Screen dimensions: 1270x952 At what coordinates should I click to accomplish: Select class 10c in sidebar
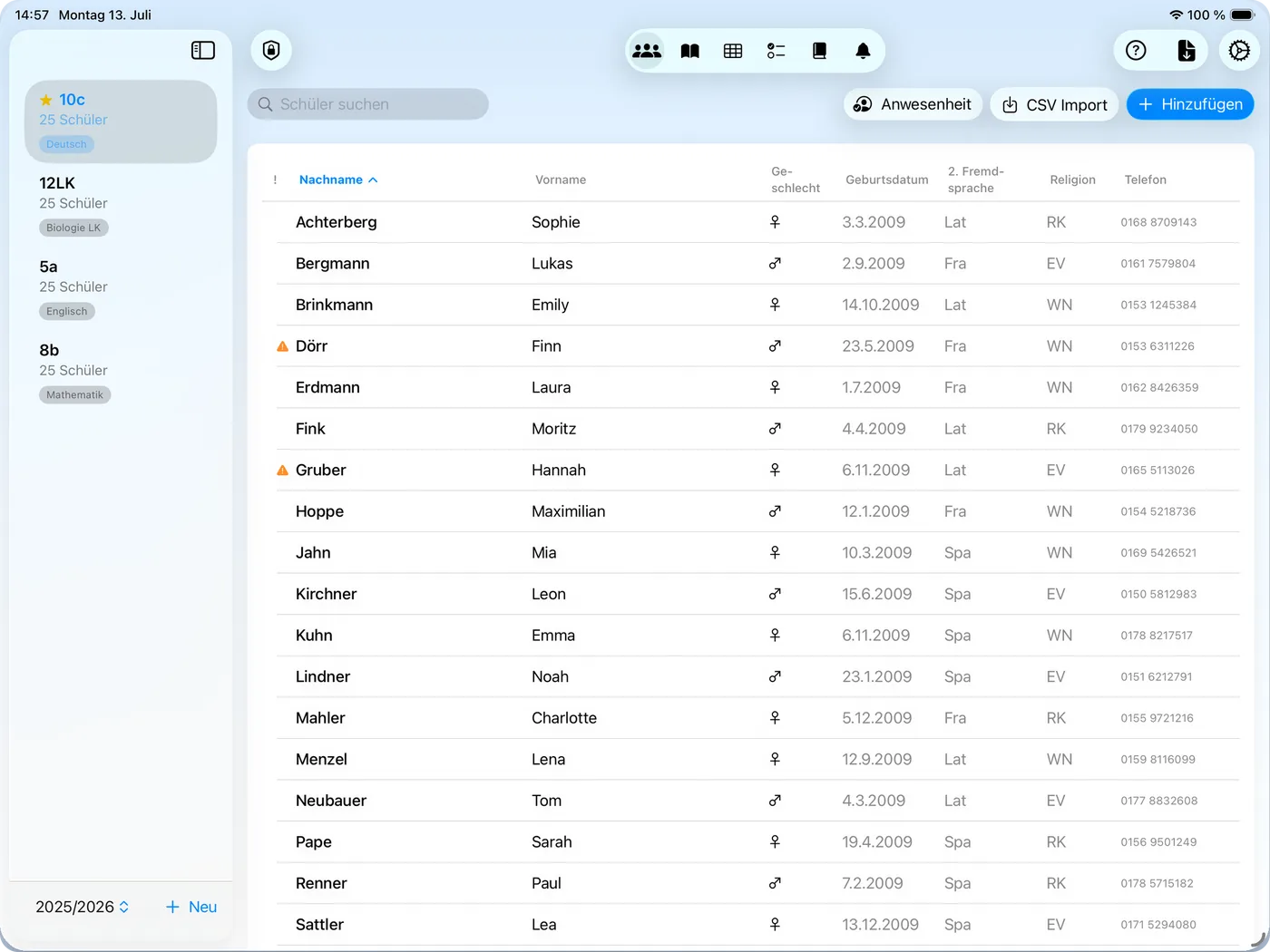tap(121, 121)
